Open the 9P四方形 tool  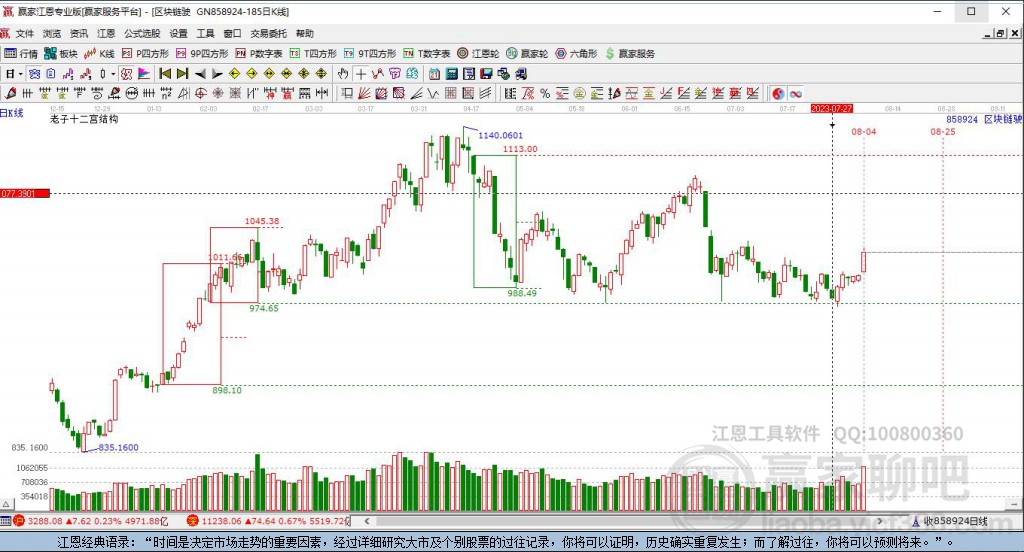(202, 54)
